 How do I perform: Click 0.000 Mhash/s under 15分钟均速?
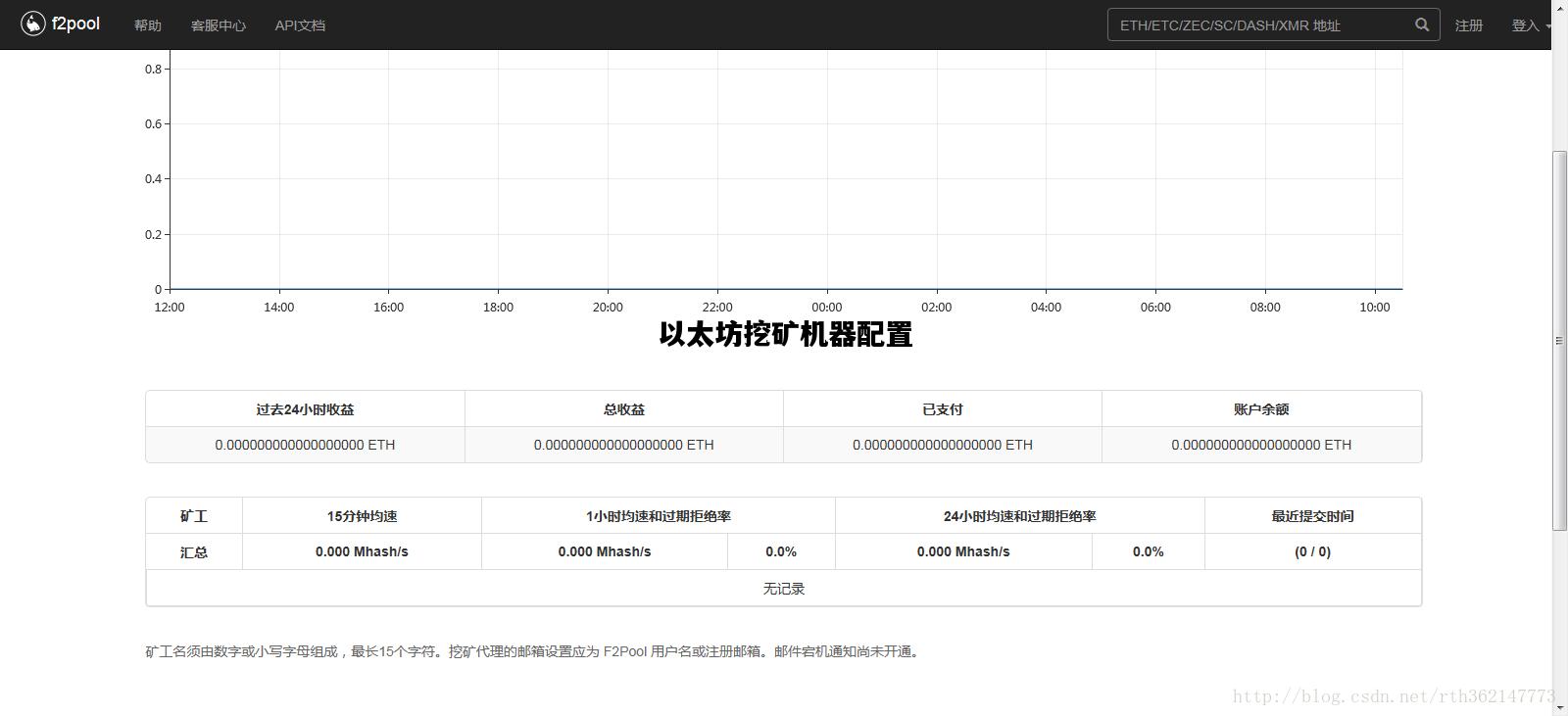point(362,551)
